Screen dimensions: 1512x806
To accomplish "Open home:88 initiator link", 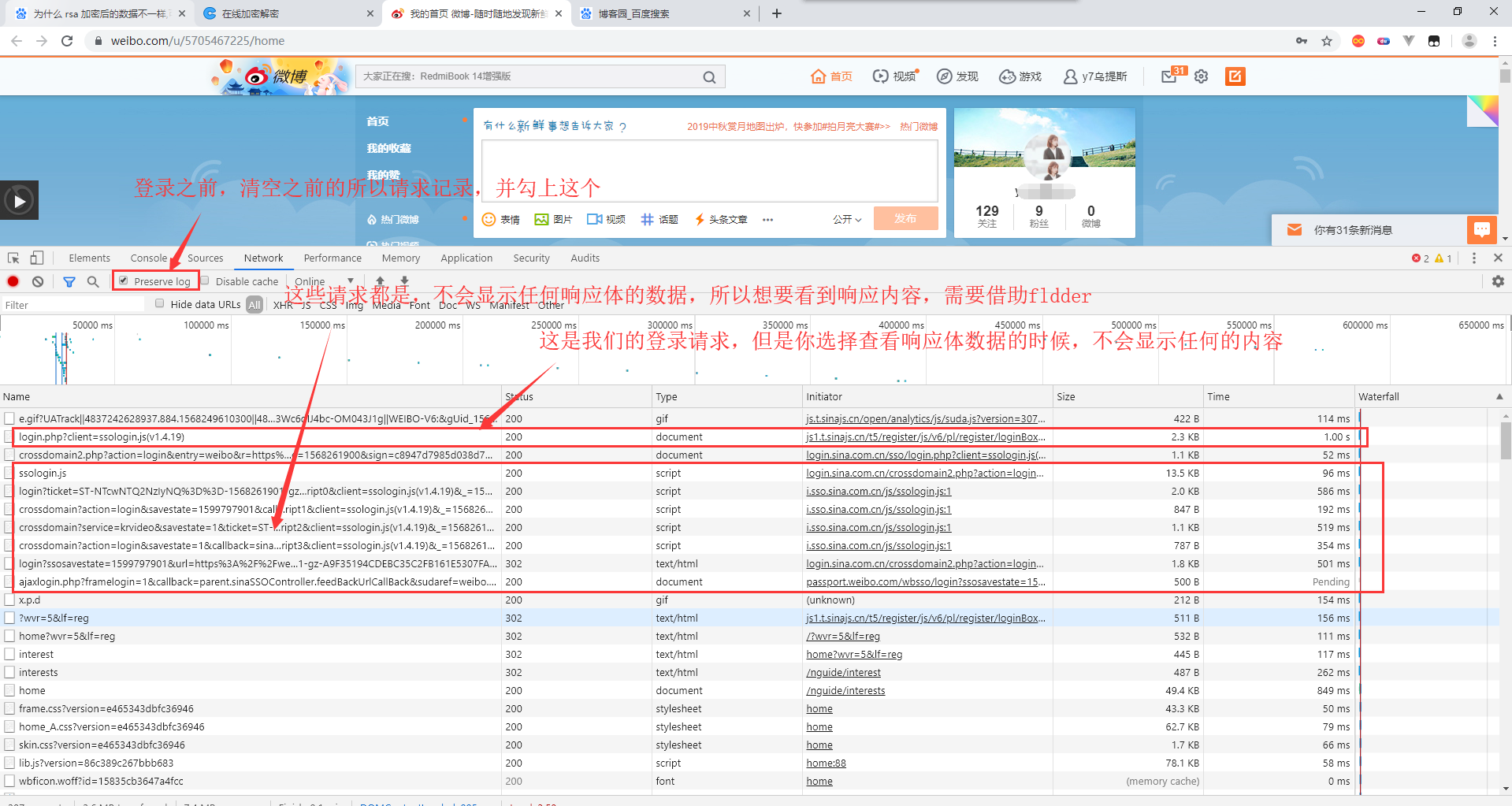I will 826,763.
